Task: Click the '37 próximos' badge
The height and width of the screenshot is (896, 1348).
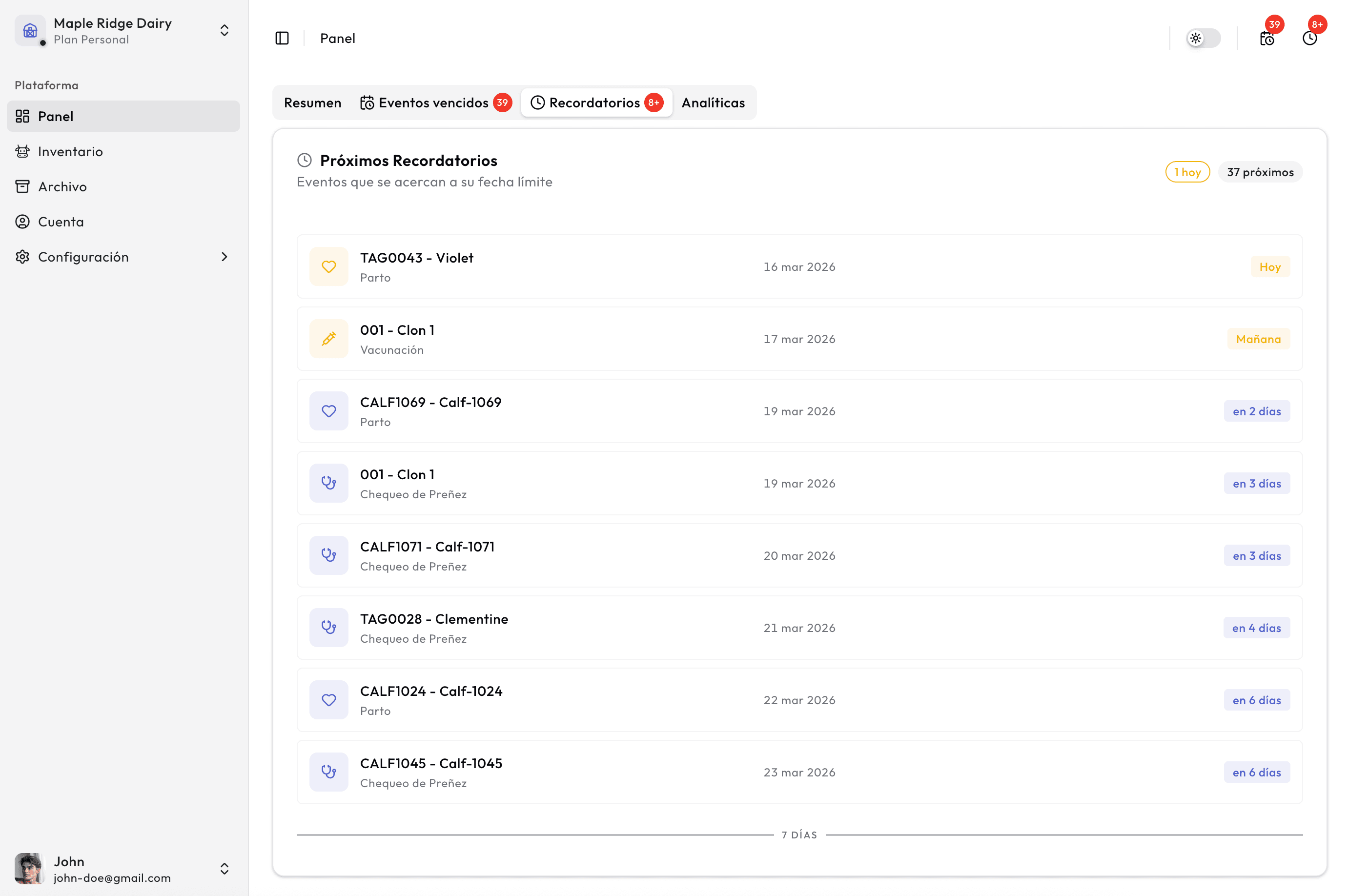Action: tap(1260, 172)
